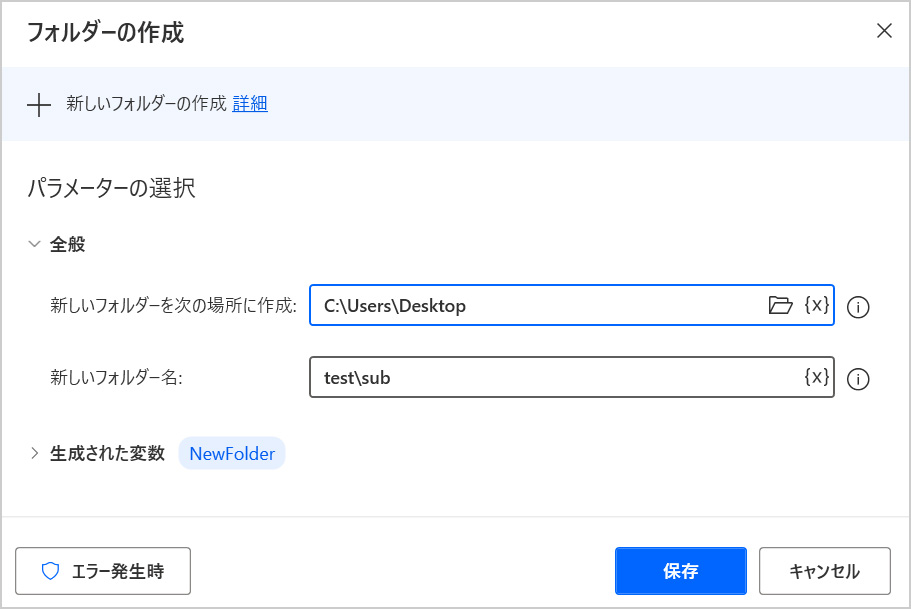
Task: Click the パラメーターの選択 heading
Action: click(x=111, y=188)
